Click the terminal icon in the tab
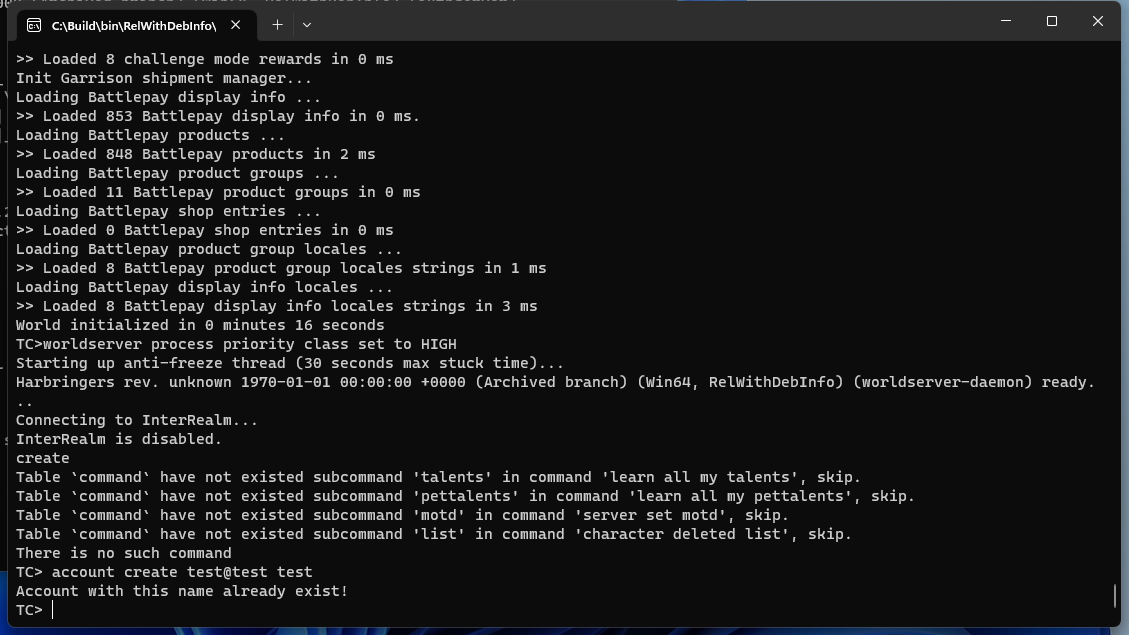 pyautogui.click(x=34, y=25)
